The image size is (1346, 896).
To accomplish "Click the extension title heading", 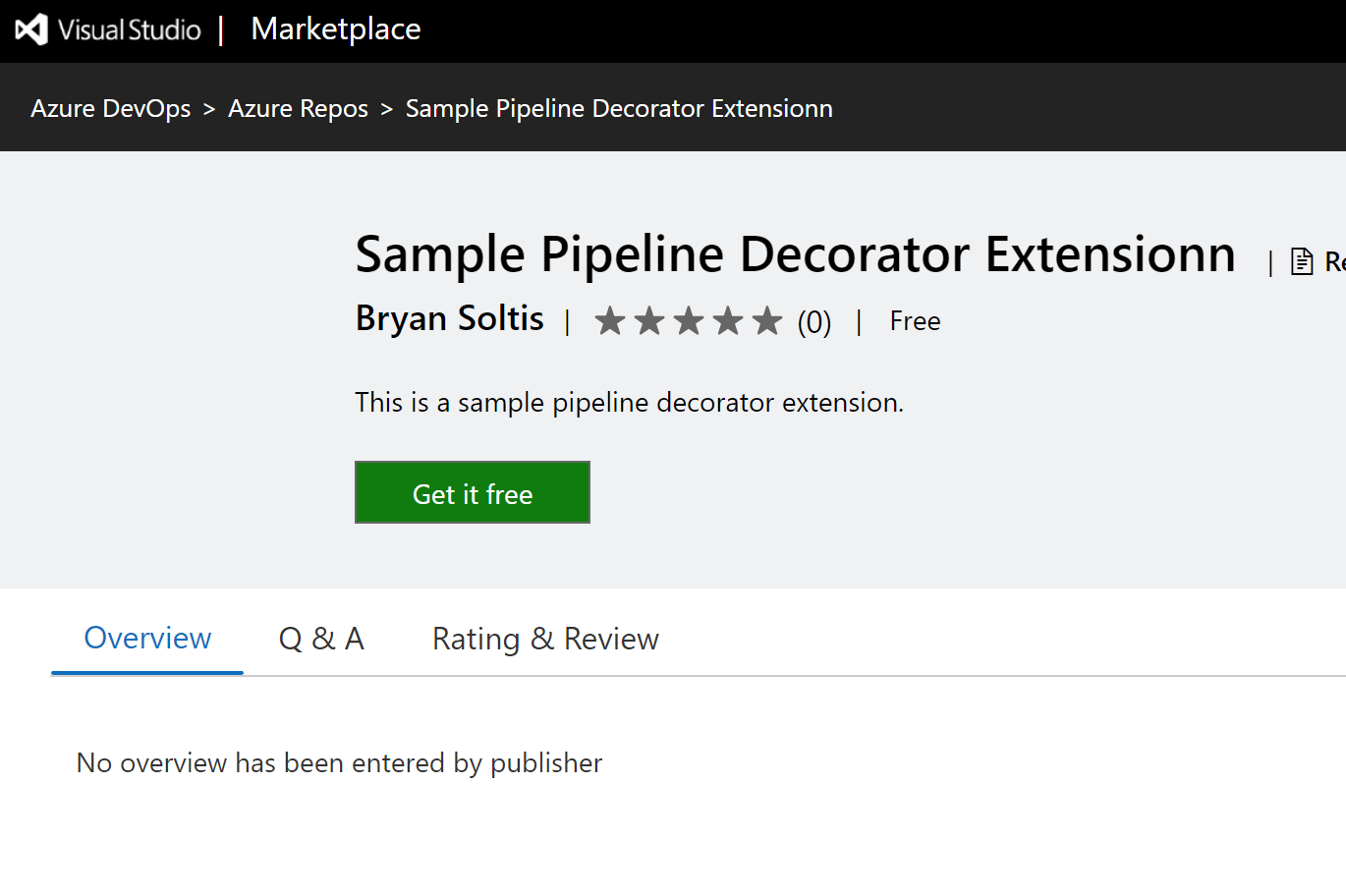I will [795, 253].
